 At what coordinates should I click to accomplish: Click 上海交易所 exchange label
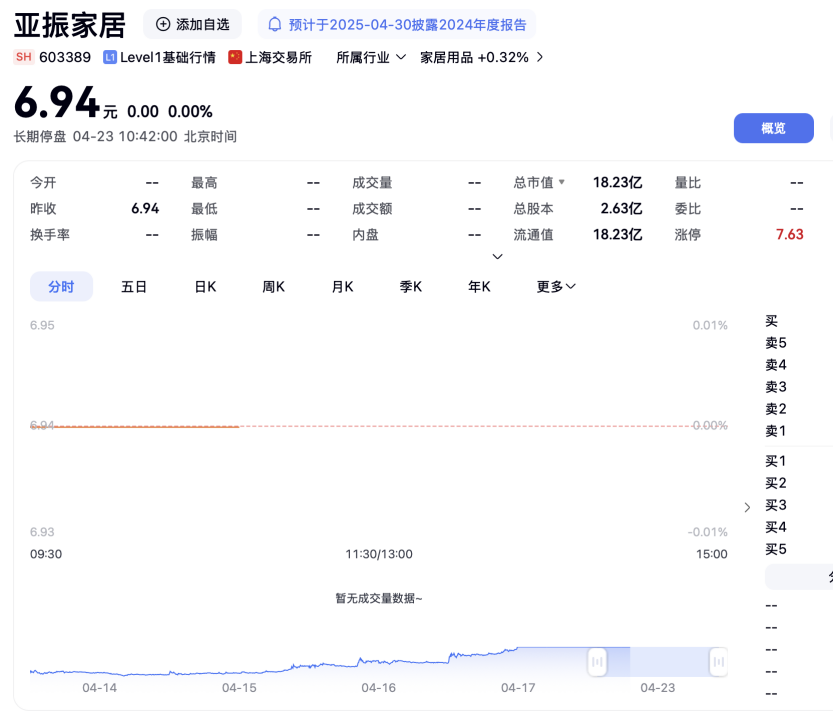pos(278,57)
